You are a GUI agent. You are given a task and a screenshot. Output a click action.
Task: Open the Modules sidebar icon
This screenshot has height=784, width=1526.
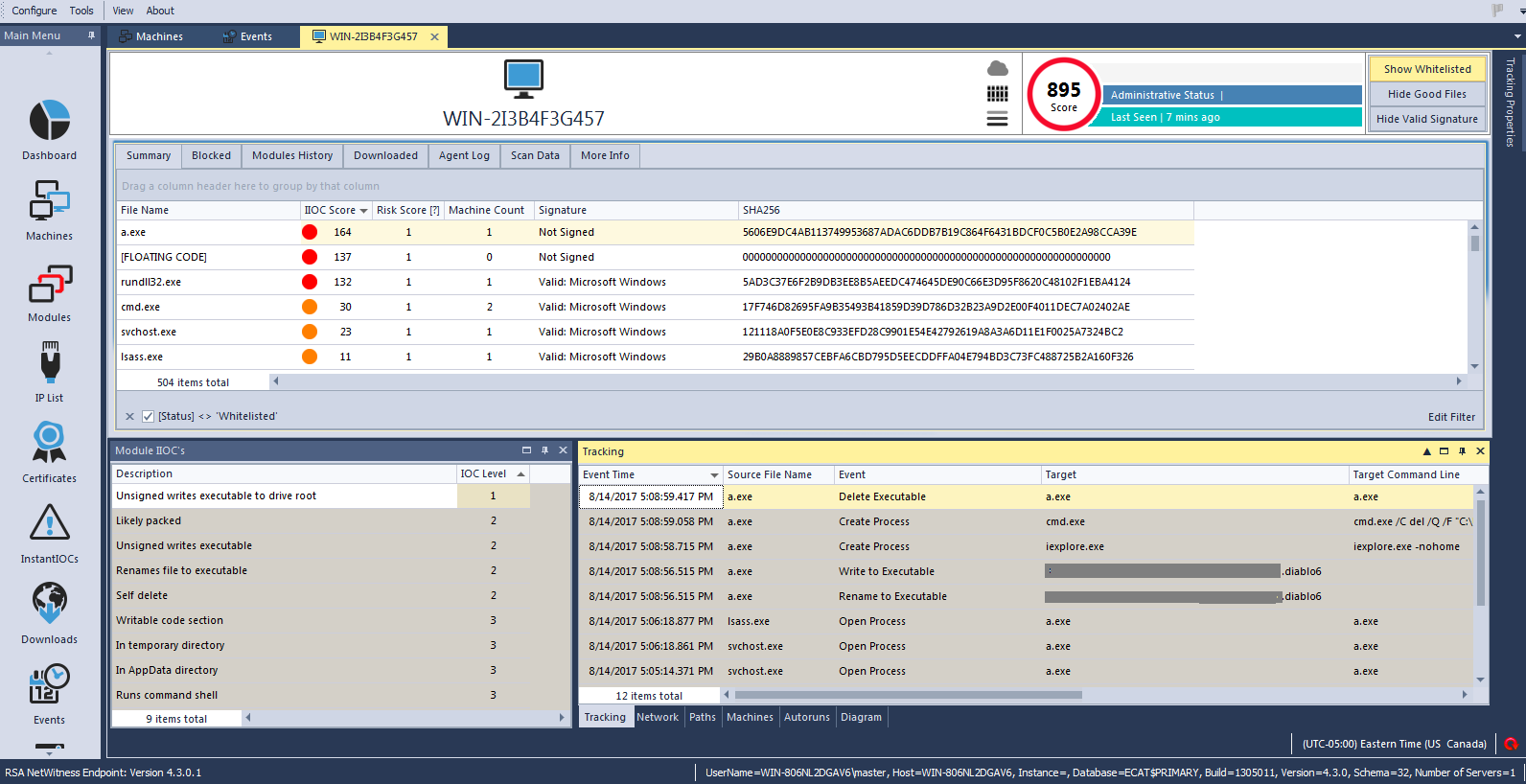[50, 285]
